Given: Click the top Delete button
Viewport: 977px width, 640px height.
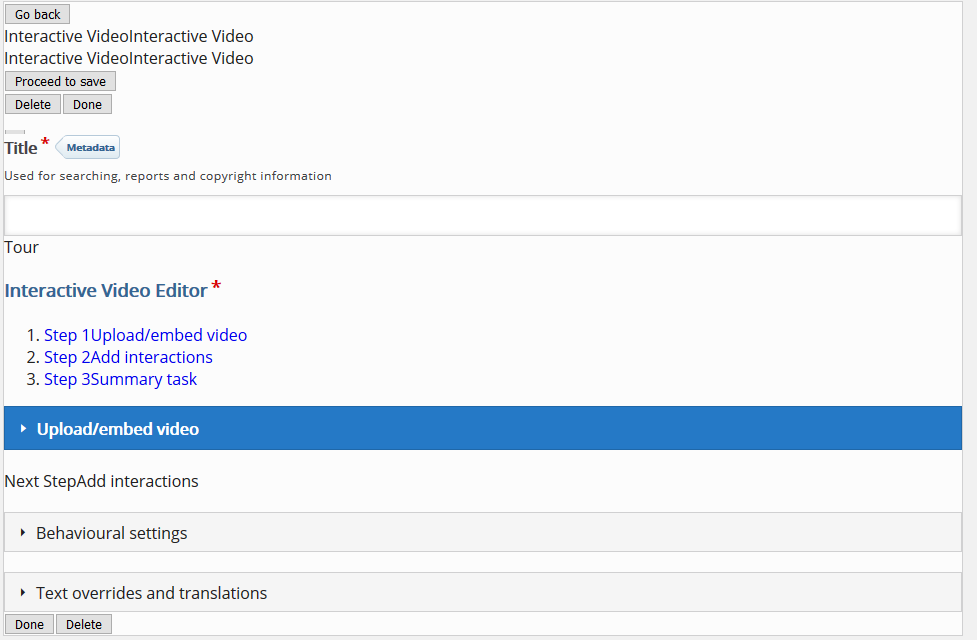Looking at the screenshot, I should point(33,105).
